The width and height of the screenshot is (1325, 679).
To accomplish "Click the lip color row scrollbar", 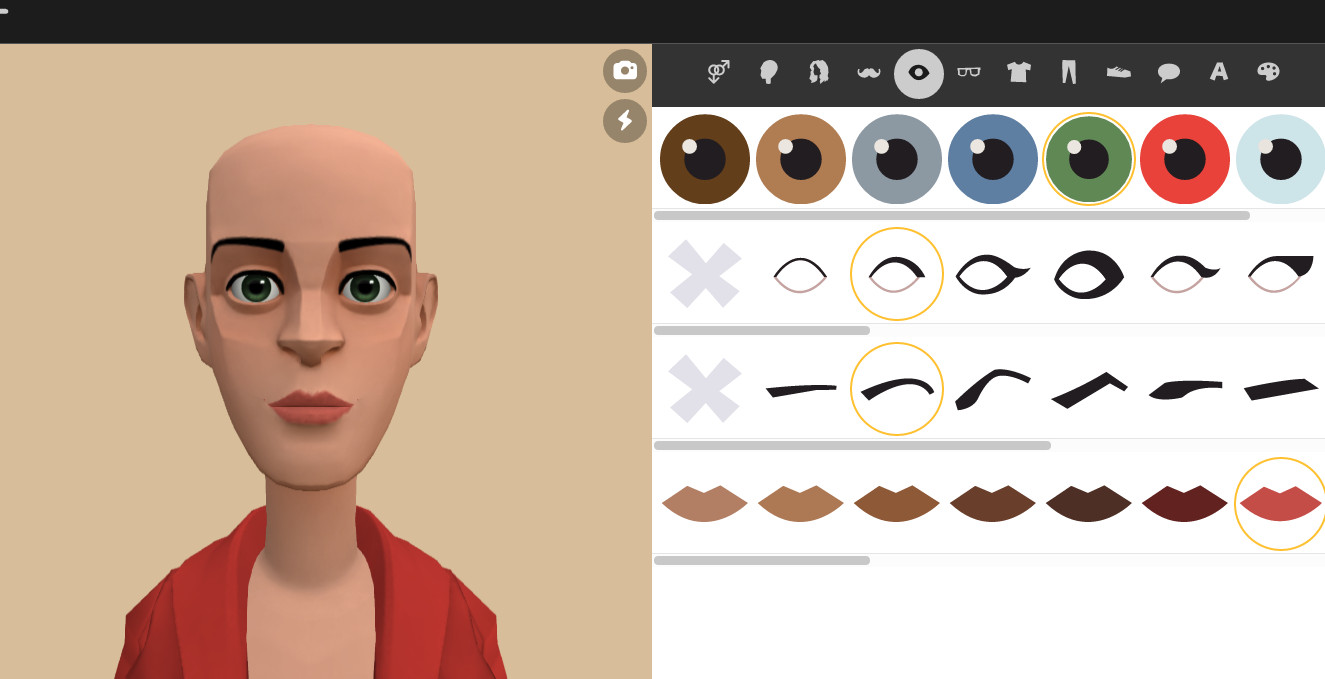I will coord(762,560).
